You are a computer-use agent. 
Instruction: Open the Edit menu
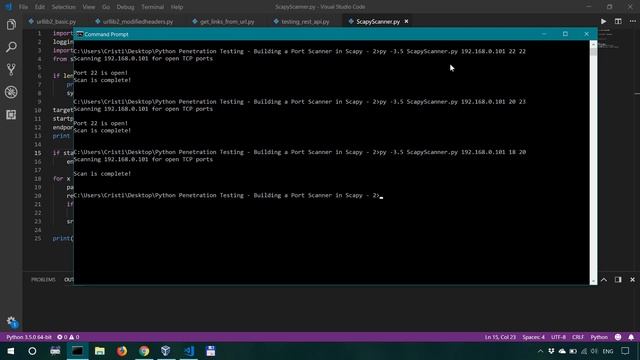pyautogui.click(x=40, y=7)
